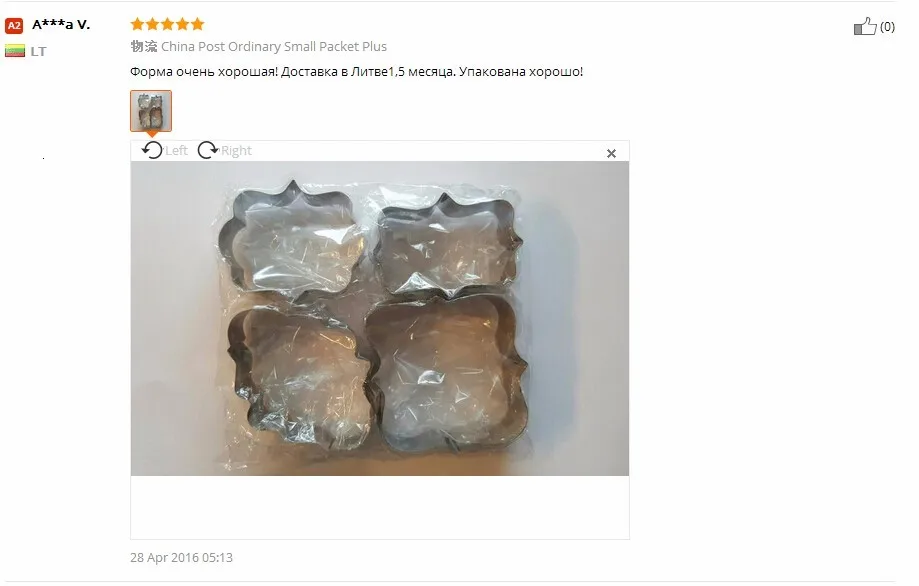Click the enlarged cookie cutter photo

click(x=380, y=318)
